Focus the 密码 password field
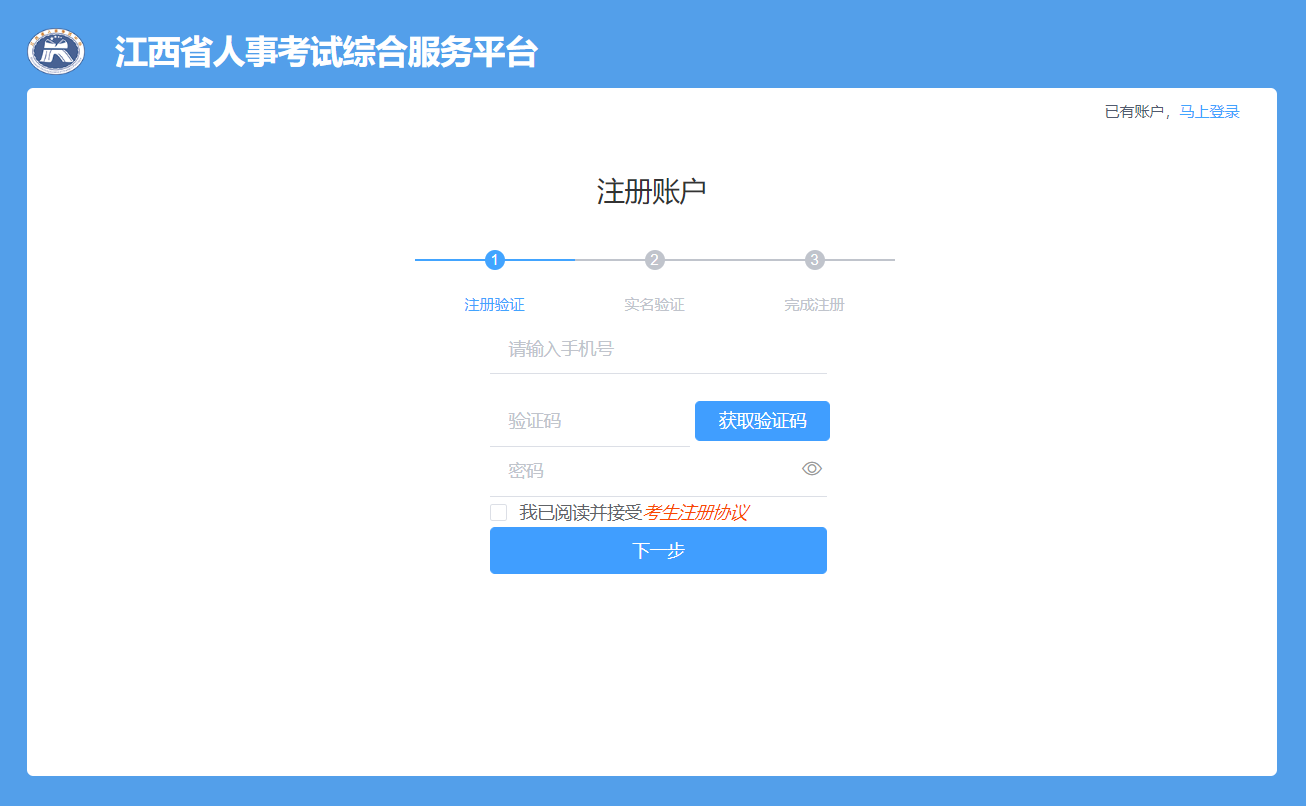This screenshot has height=806, width=1306. 645,470
